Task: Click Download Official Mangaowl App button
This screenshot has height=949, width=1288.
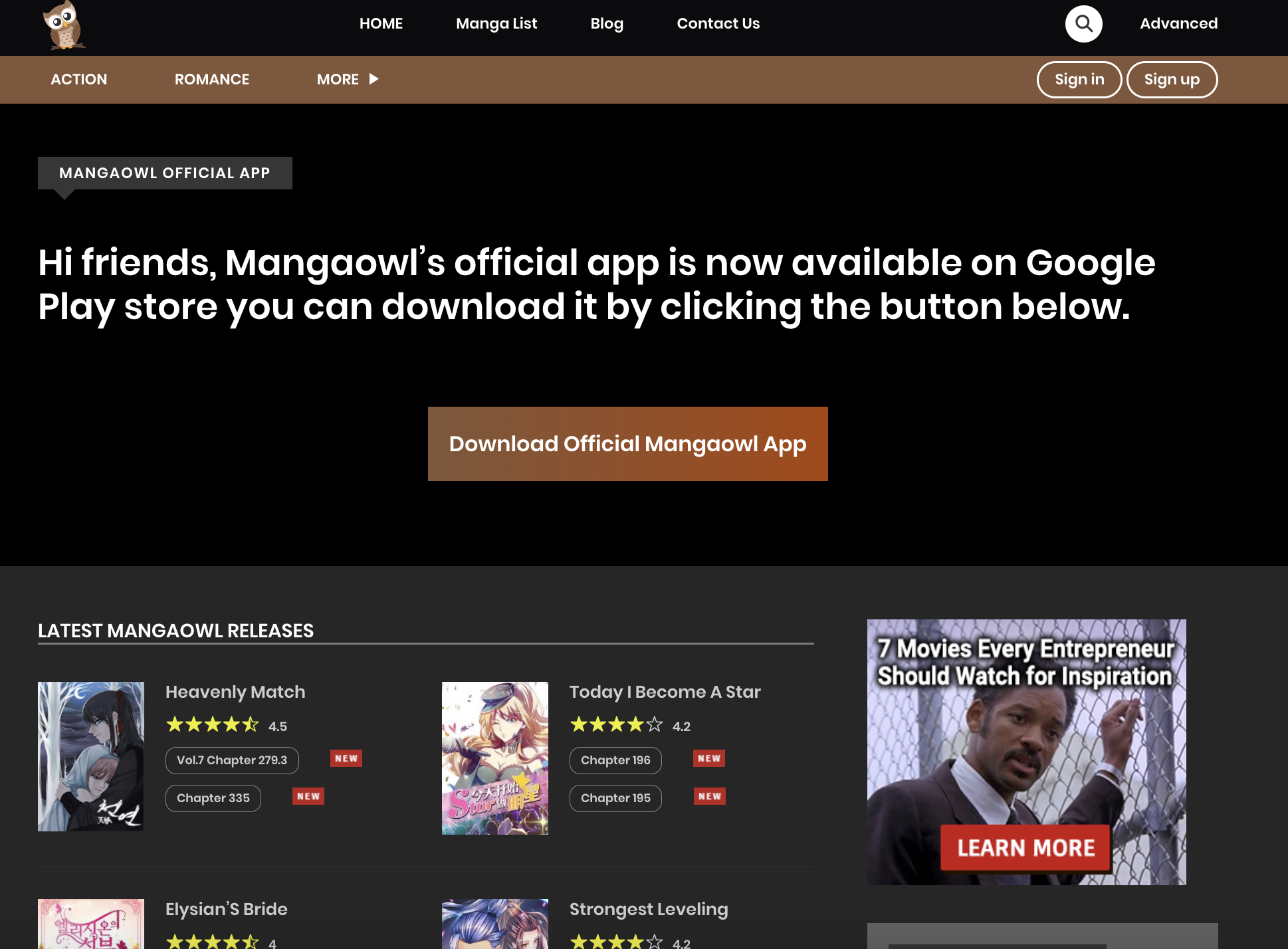Action: (627, 444)
